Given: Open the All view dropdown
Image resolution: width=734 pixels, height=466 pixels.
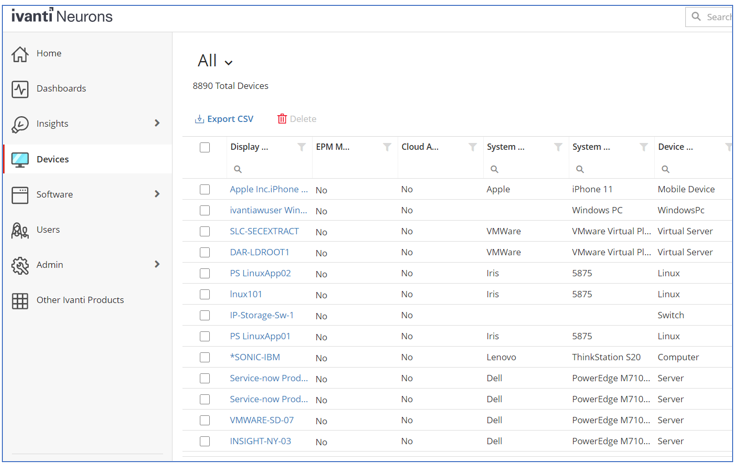Looking at the screenshot, I should pos(216,62).
